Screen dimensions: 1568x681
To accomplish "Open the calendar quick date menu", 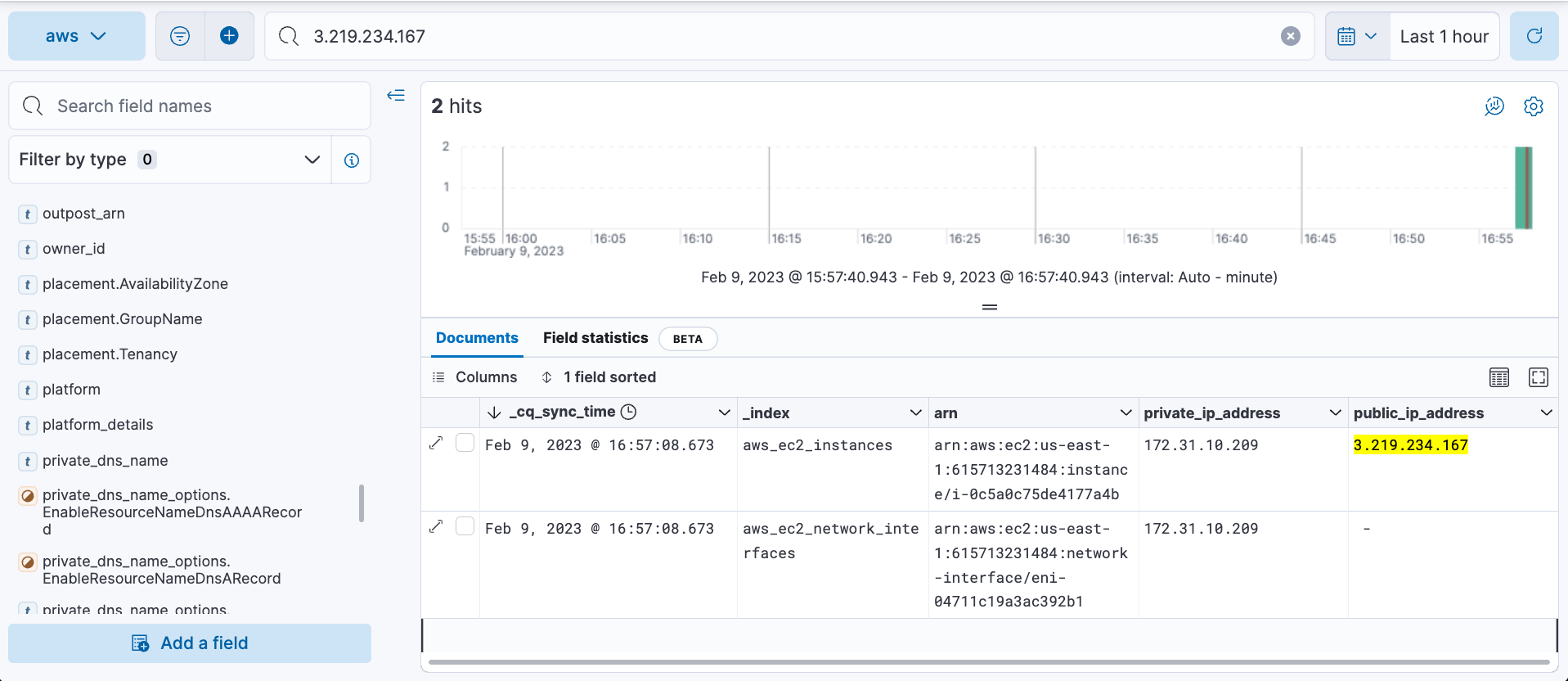I will tap(1358, 36).
